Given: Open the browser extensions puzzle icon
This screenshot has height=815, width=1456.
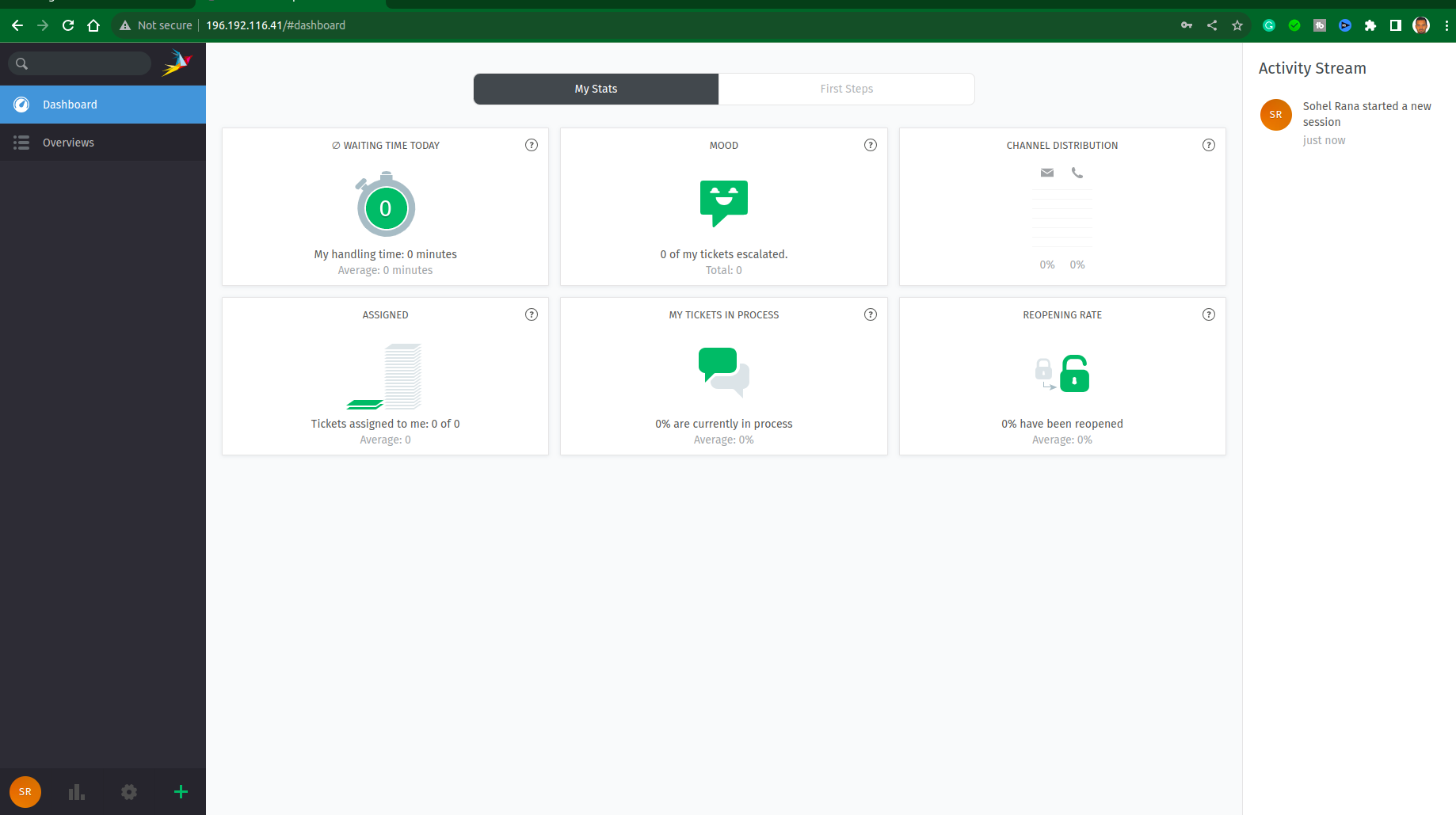Looking at the screenshot, I should pos(1370,25).
